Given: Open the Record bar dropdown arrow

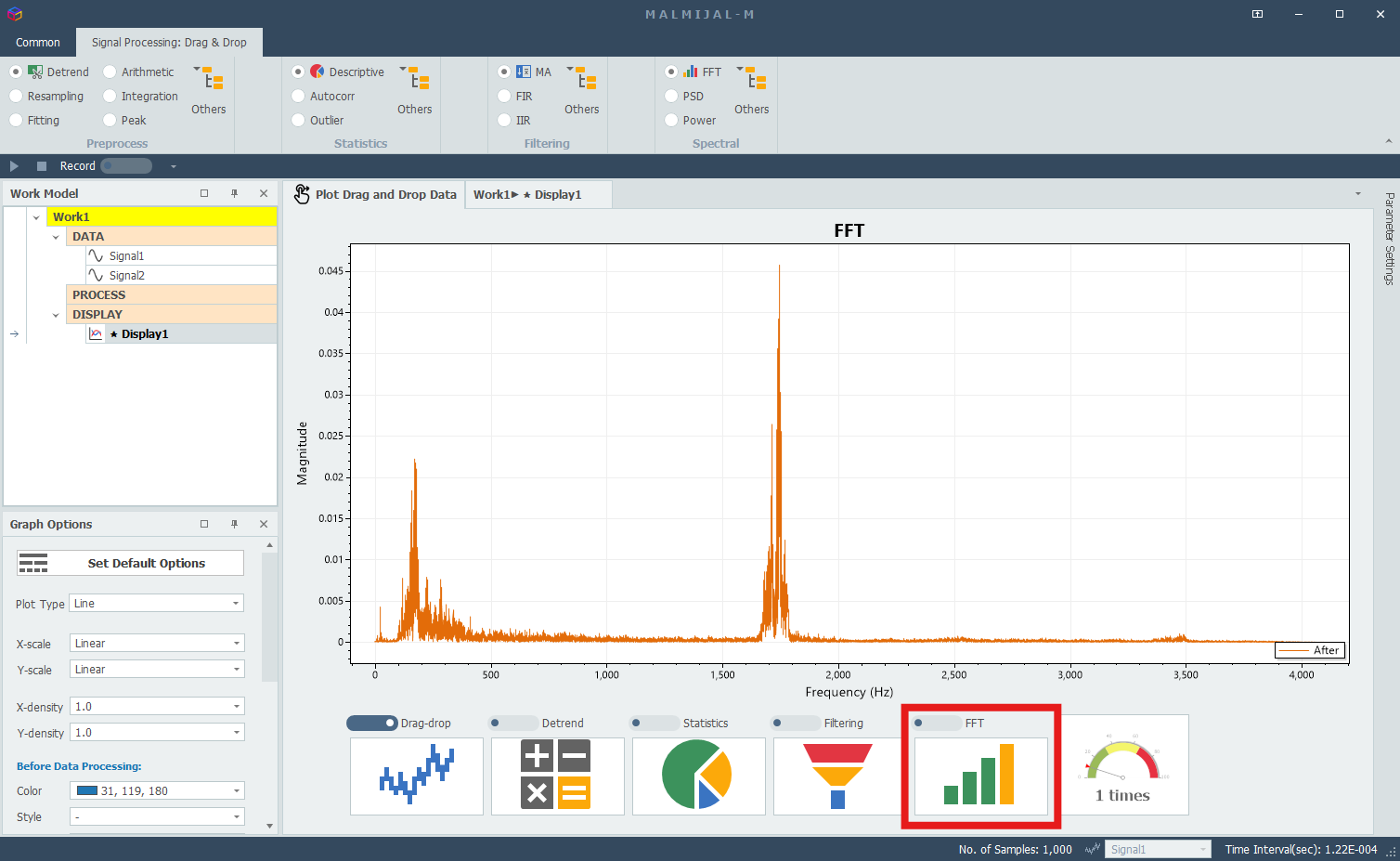Looking at the screenshot, I should click(173, 166).
